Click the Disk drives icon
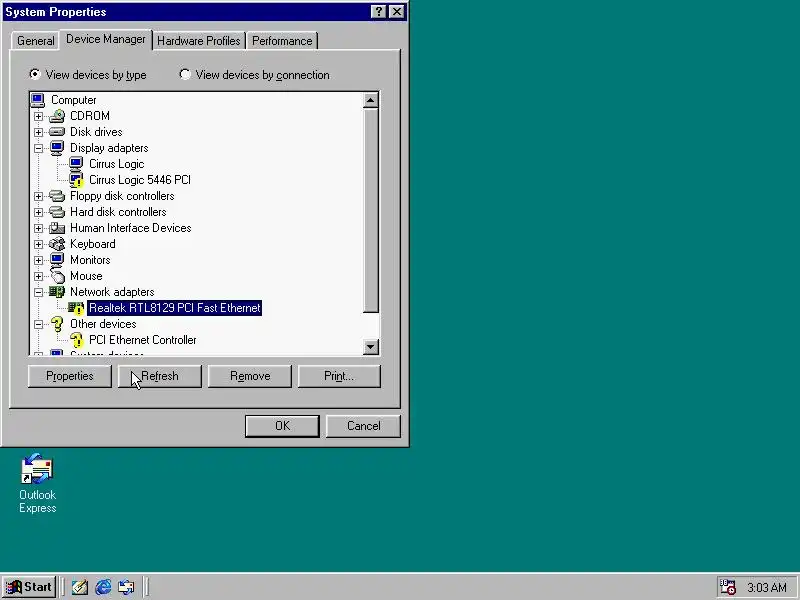 pos(57,132)
